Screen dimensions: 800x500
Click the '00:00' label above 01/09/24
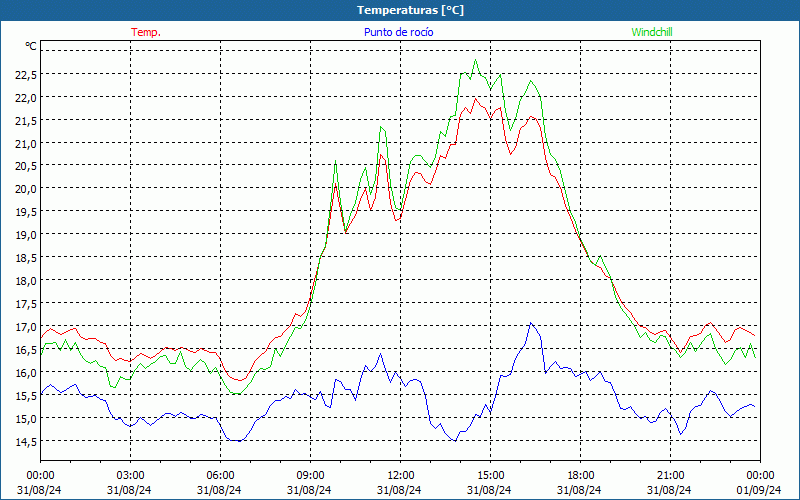tap(760, 476)
